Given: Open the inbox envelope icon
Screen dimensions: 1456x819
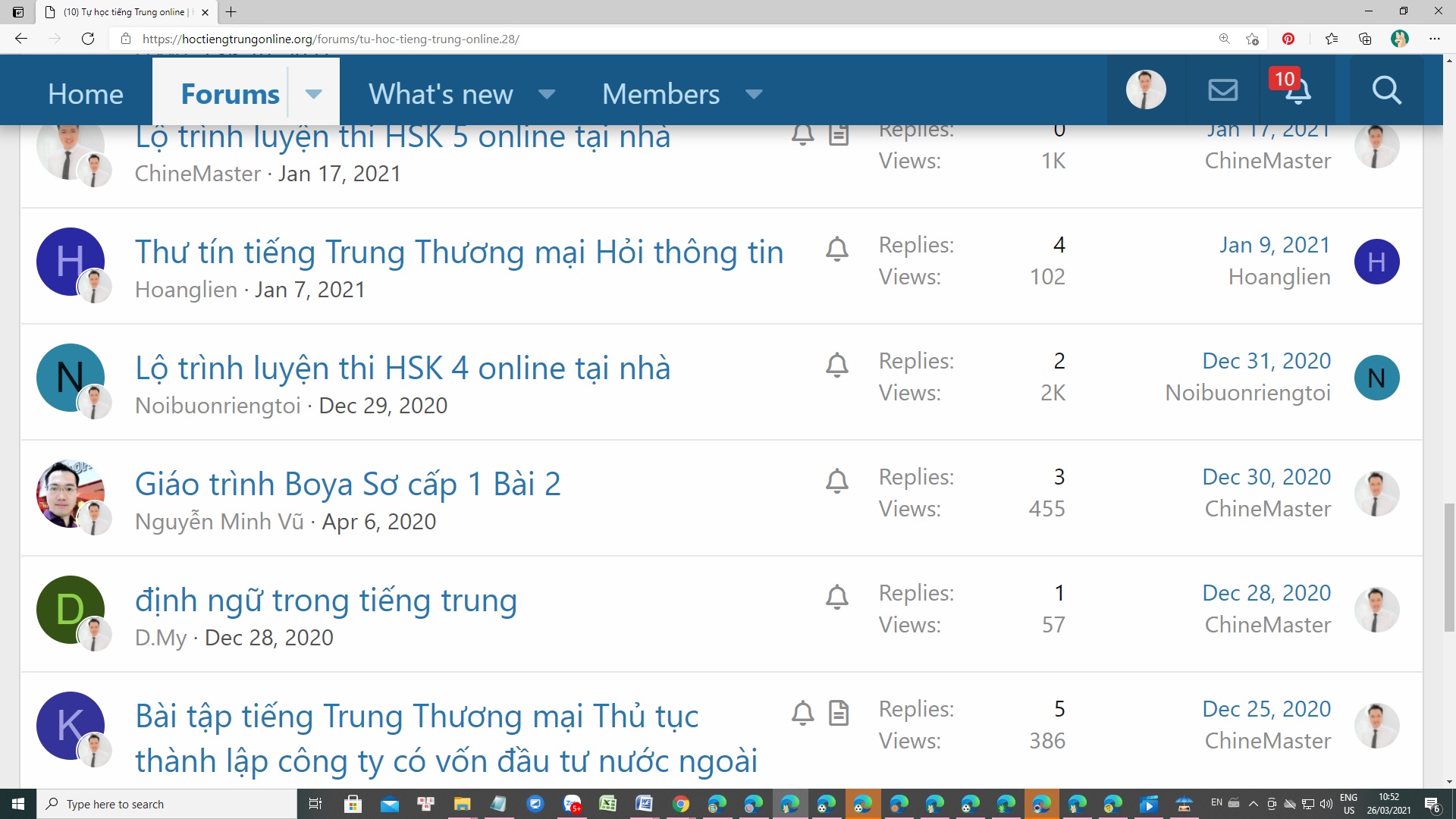Looking at the screenshot, I should [1222, 90].
